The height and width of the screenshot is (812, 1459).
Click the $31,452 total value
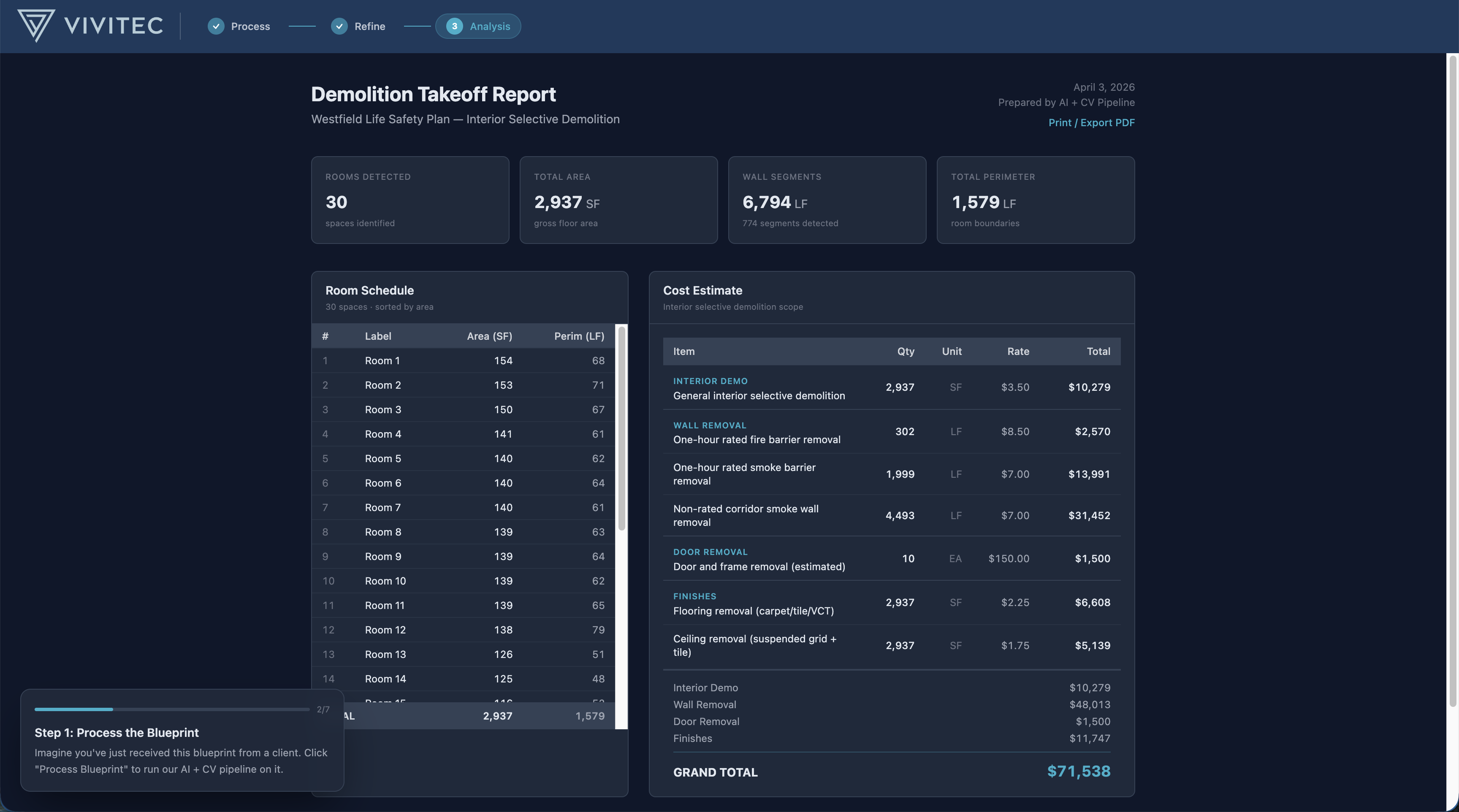(1089, 515)
